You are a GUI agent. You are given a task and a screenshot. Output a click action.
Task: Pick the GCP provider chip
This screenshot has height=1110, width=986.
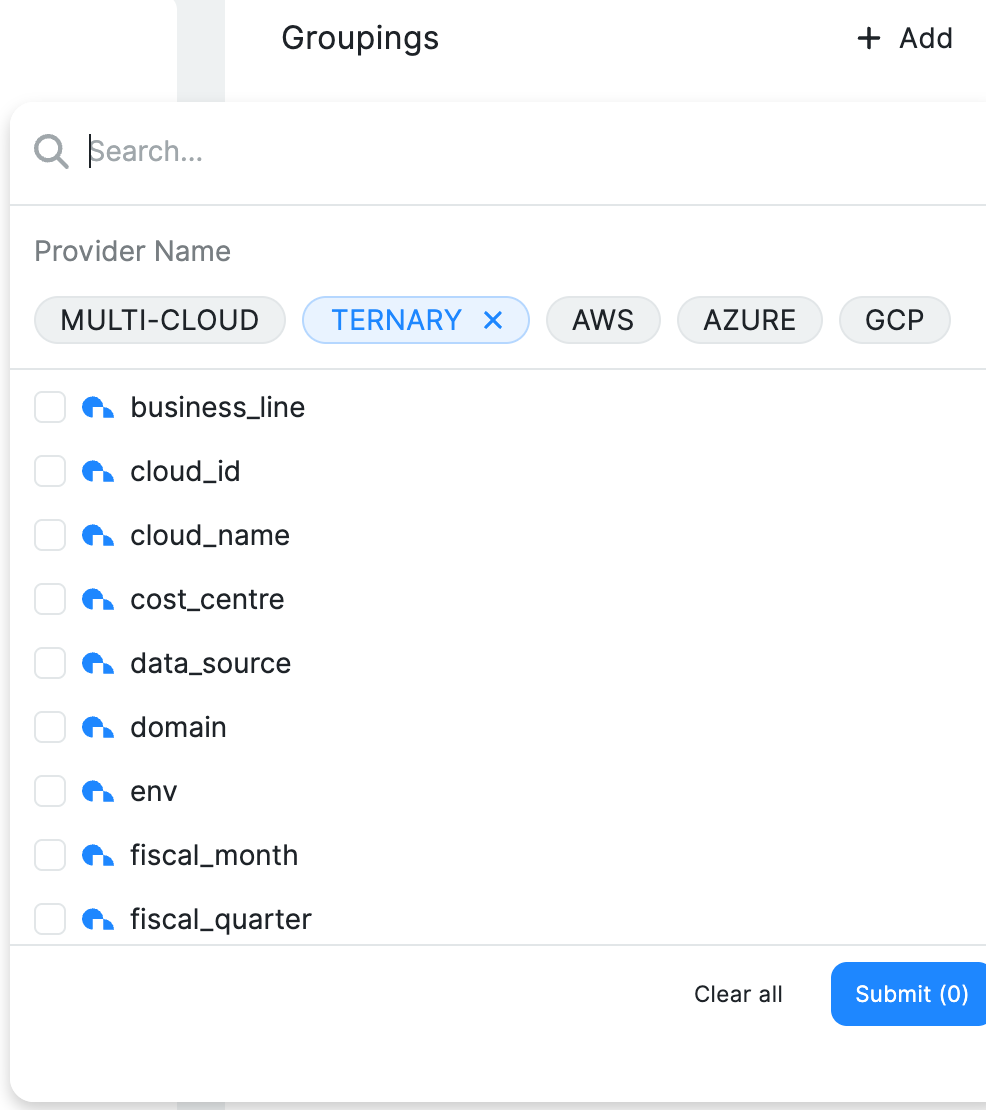coord(895,320)
